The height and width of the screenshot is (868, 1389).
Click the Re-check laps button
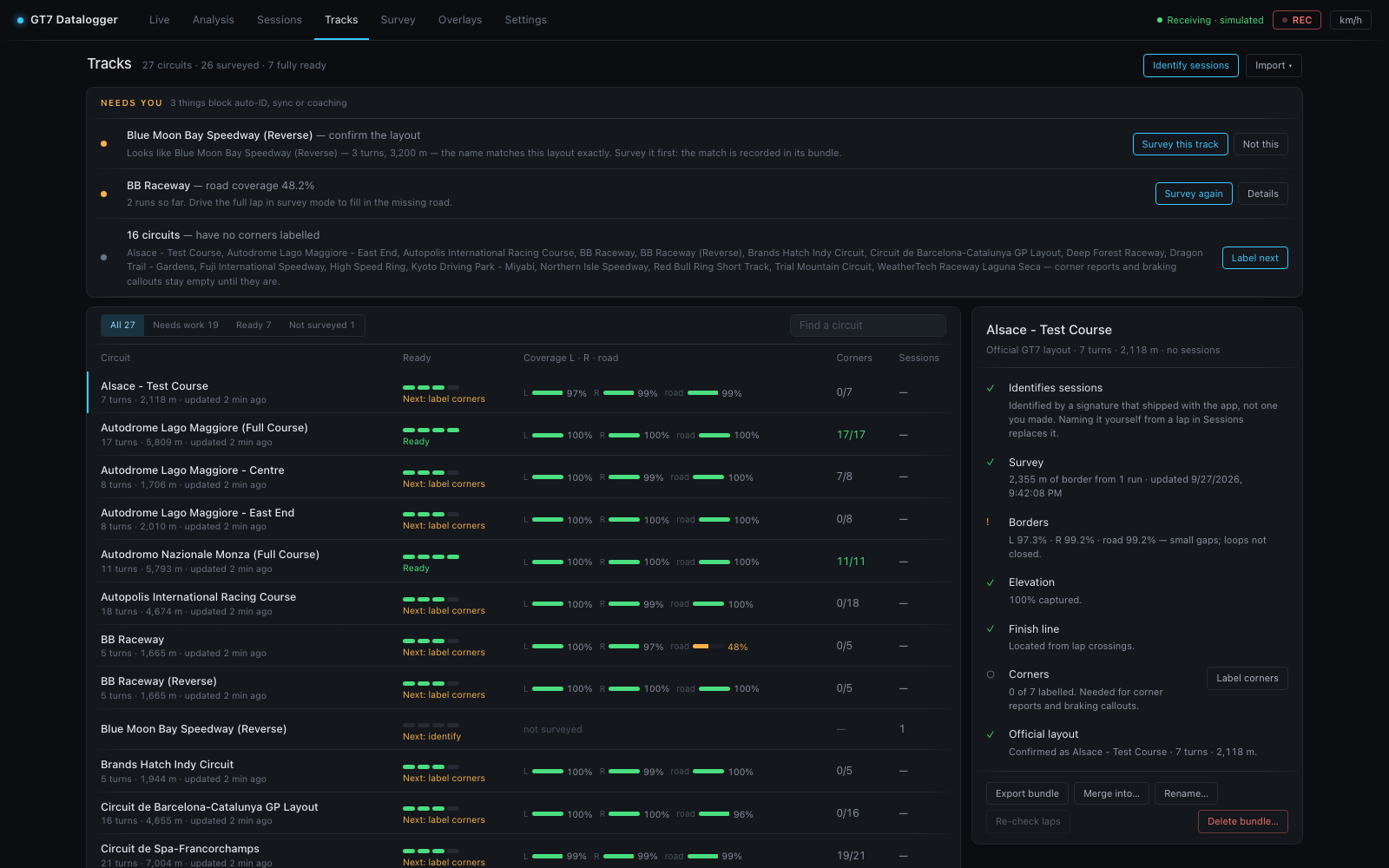1028,821
